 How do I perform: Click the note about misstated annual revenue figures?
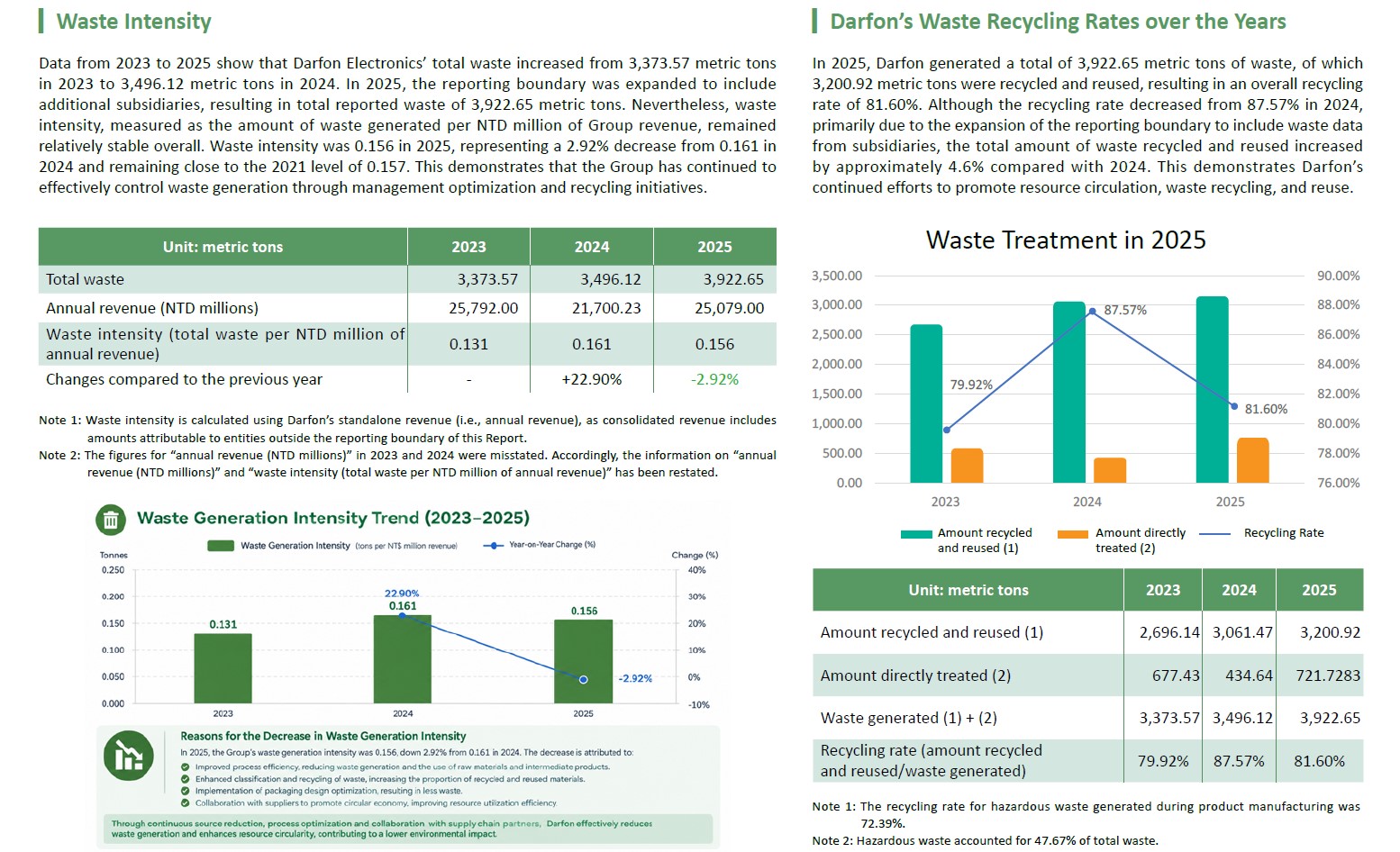coord(407,464)
